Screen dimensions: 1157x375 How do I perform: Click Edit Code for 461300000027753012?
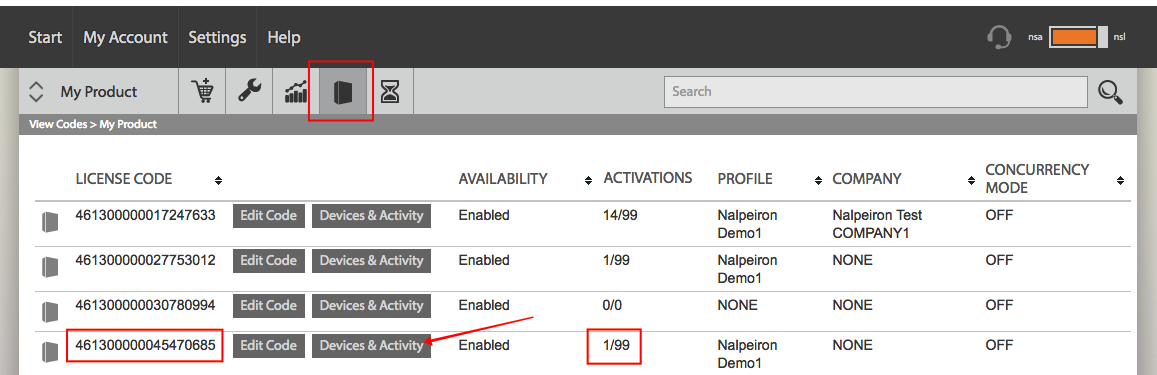tap(269, 261)
